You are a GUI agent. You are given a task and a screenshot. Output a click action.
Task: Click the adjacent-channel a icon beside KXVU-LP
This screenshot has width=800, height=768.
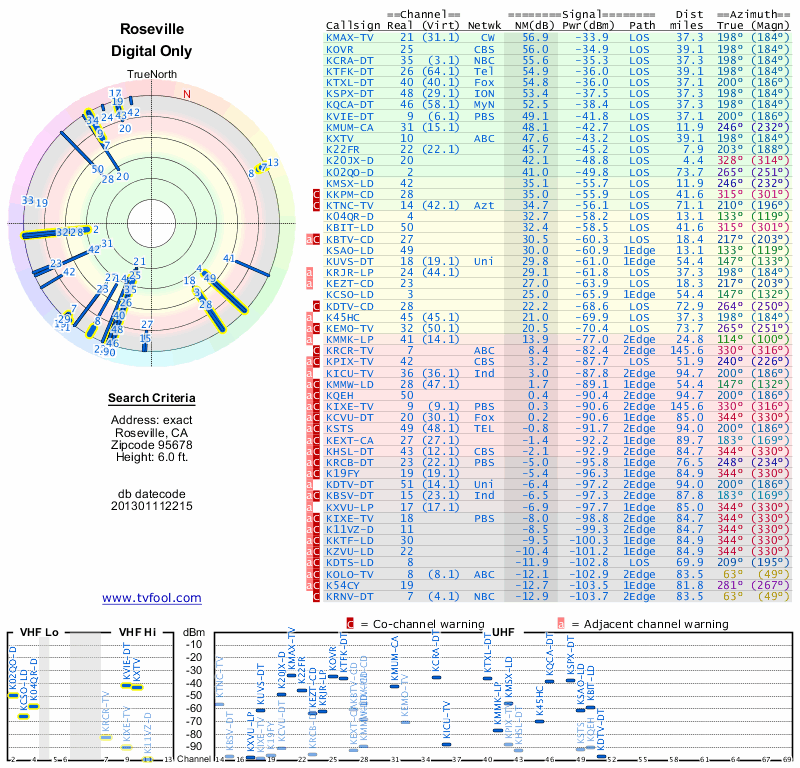point(309,507)
